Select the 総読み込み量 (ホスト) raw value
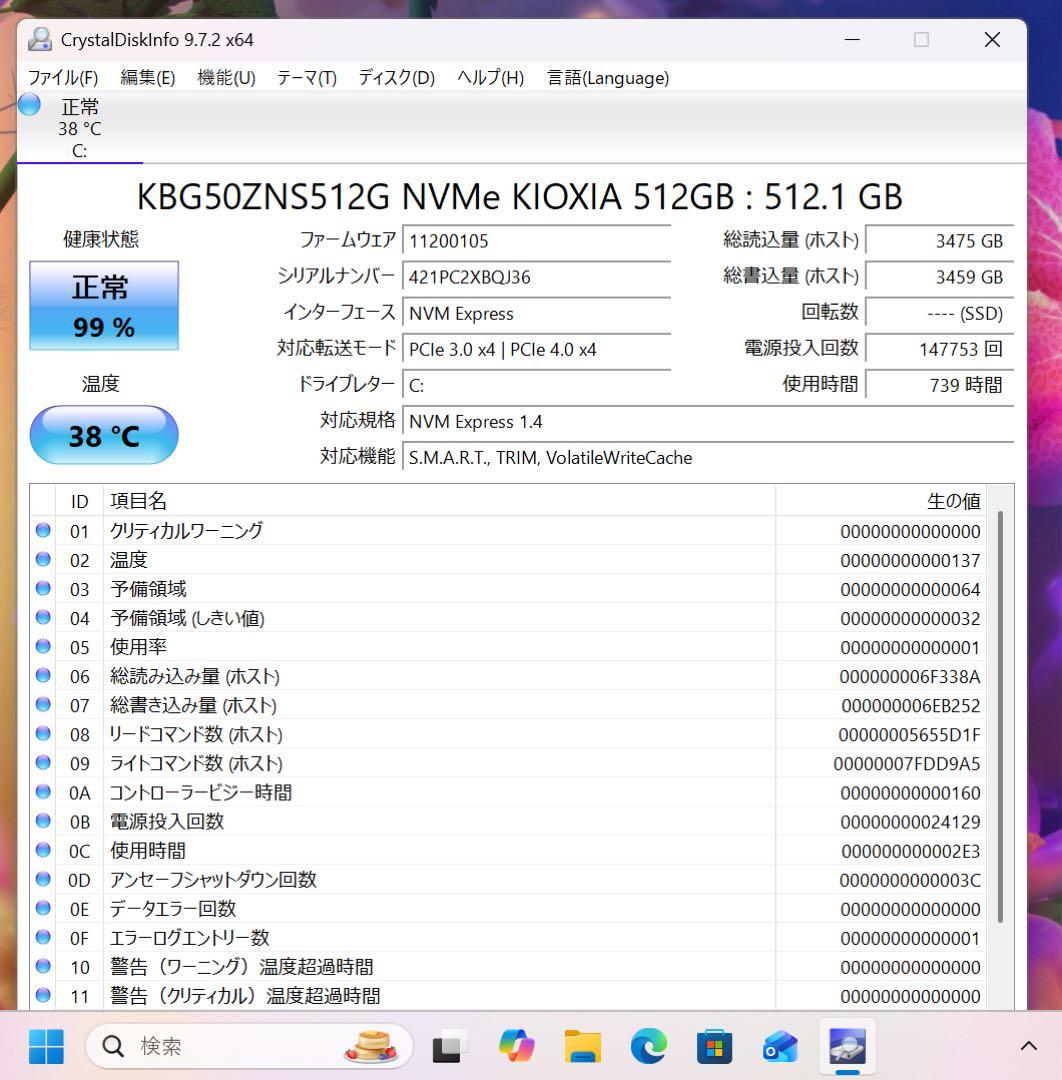Screen dimensions: 1062x1080 tap(910, 676)
